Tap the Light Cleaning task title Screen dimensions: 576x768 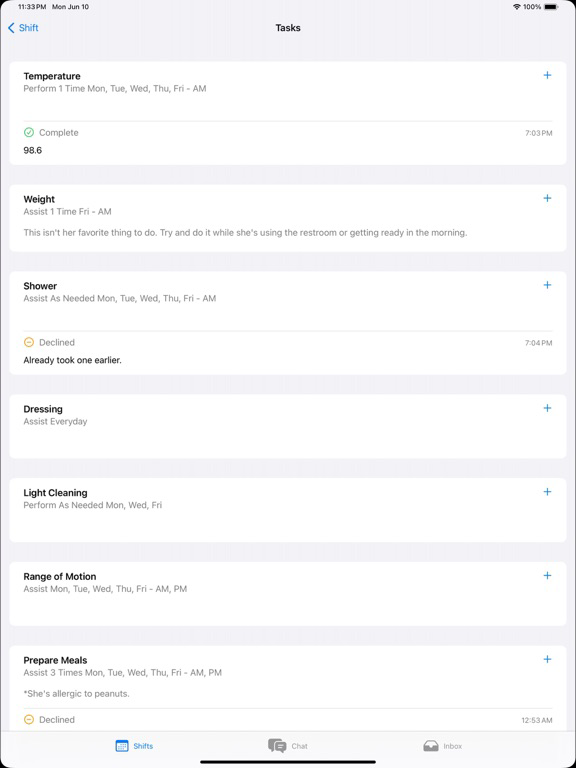click(x=55, y=493)
